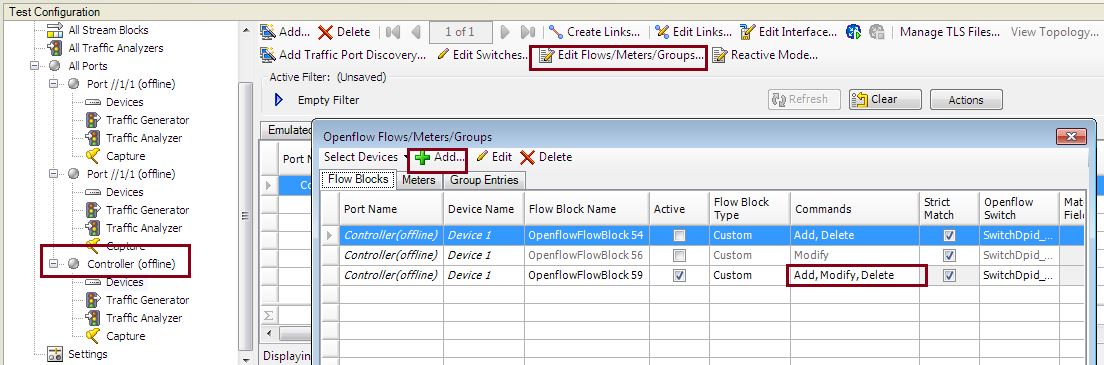Go to first page using the navigation arrow
This screenshot has width=1104, height=365.
coord(393,32)
